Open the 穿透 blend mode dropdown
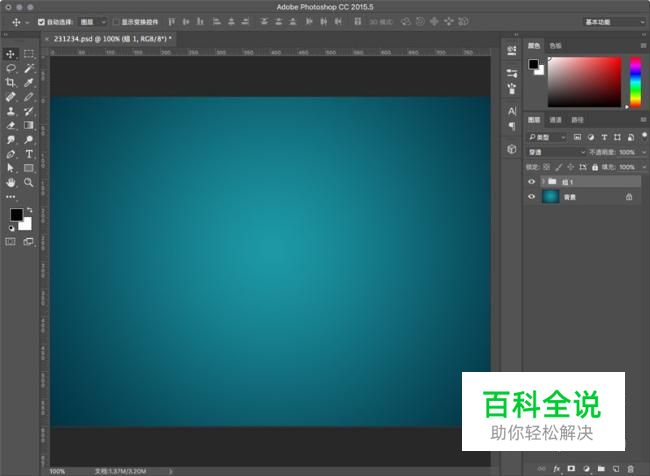The height and width of the screenshot is (476, 650). tap(556, 152)
